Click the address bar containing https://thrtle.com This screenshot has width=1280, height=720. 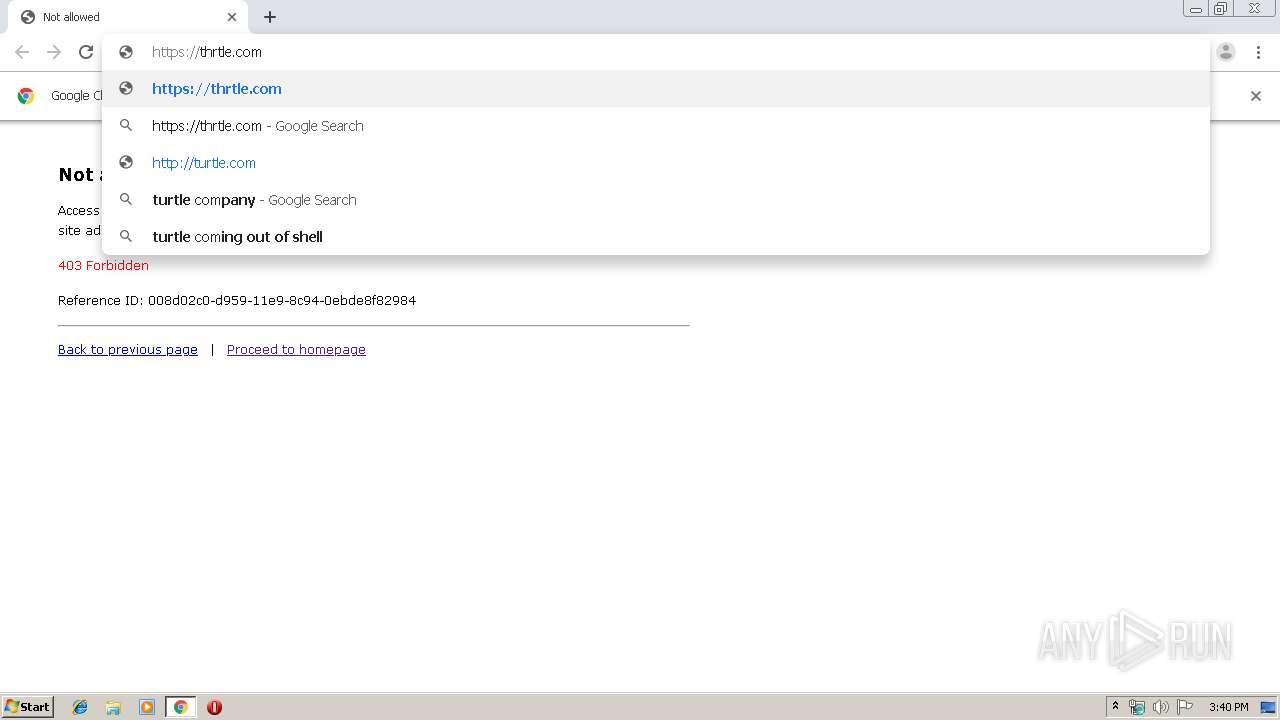point(656,52)
